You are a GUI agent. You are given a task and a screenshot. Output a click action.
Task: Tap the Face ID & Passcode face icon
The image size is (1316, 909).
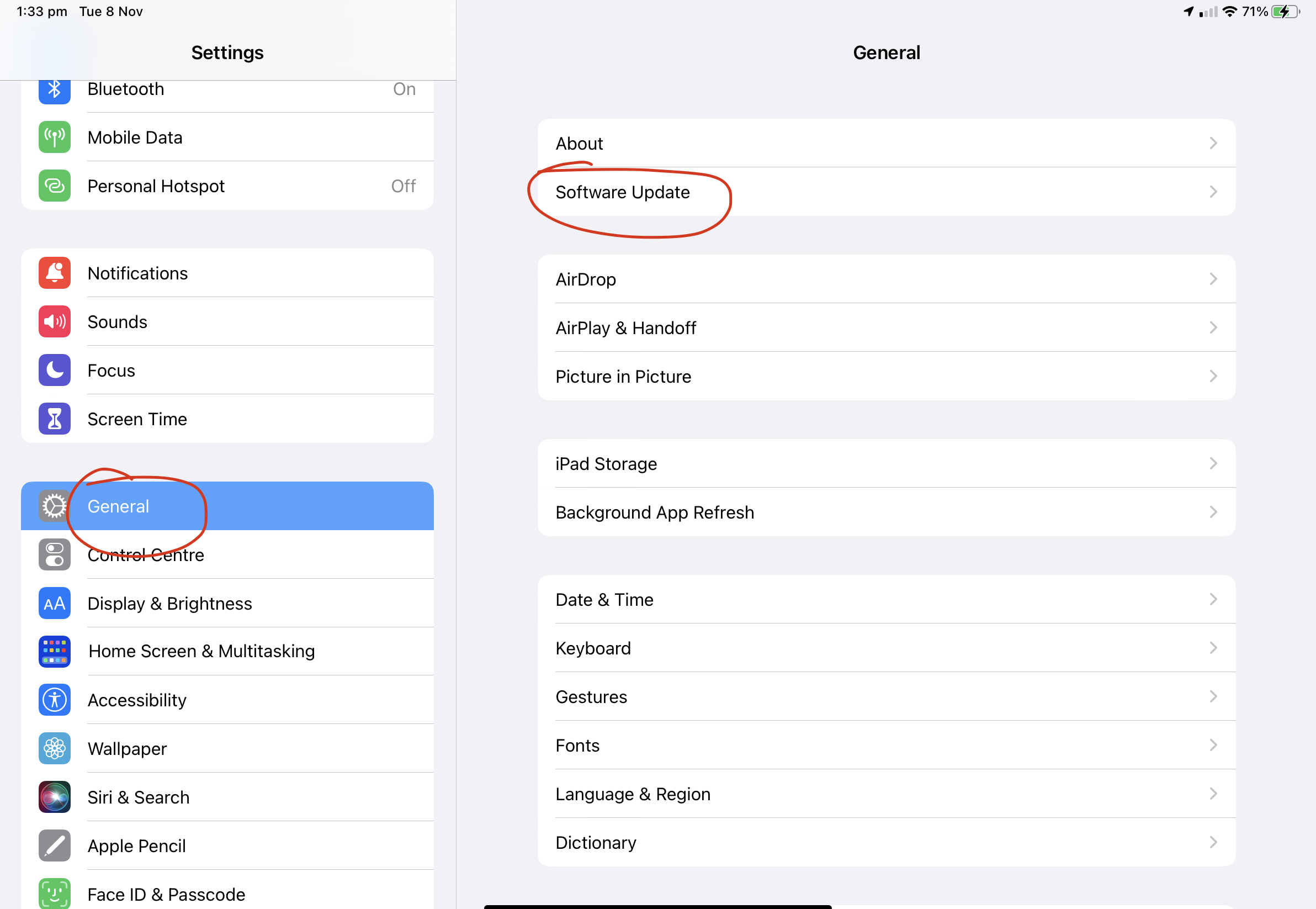[54, 894]
